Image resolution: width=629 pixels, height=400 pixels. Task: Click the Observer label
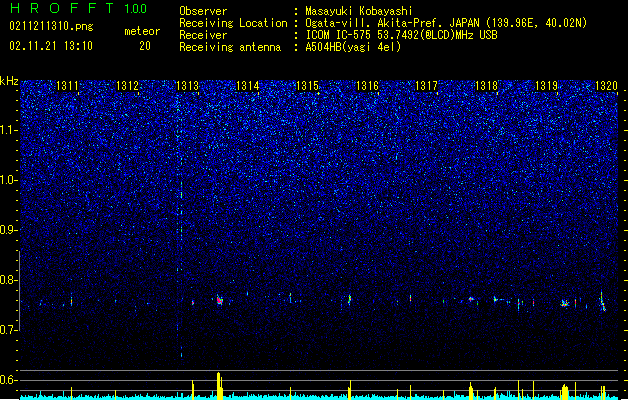203,11
